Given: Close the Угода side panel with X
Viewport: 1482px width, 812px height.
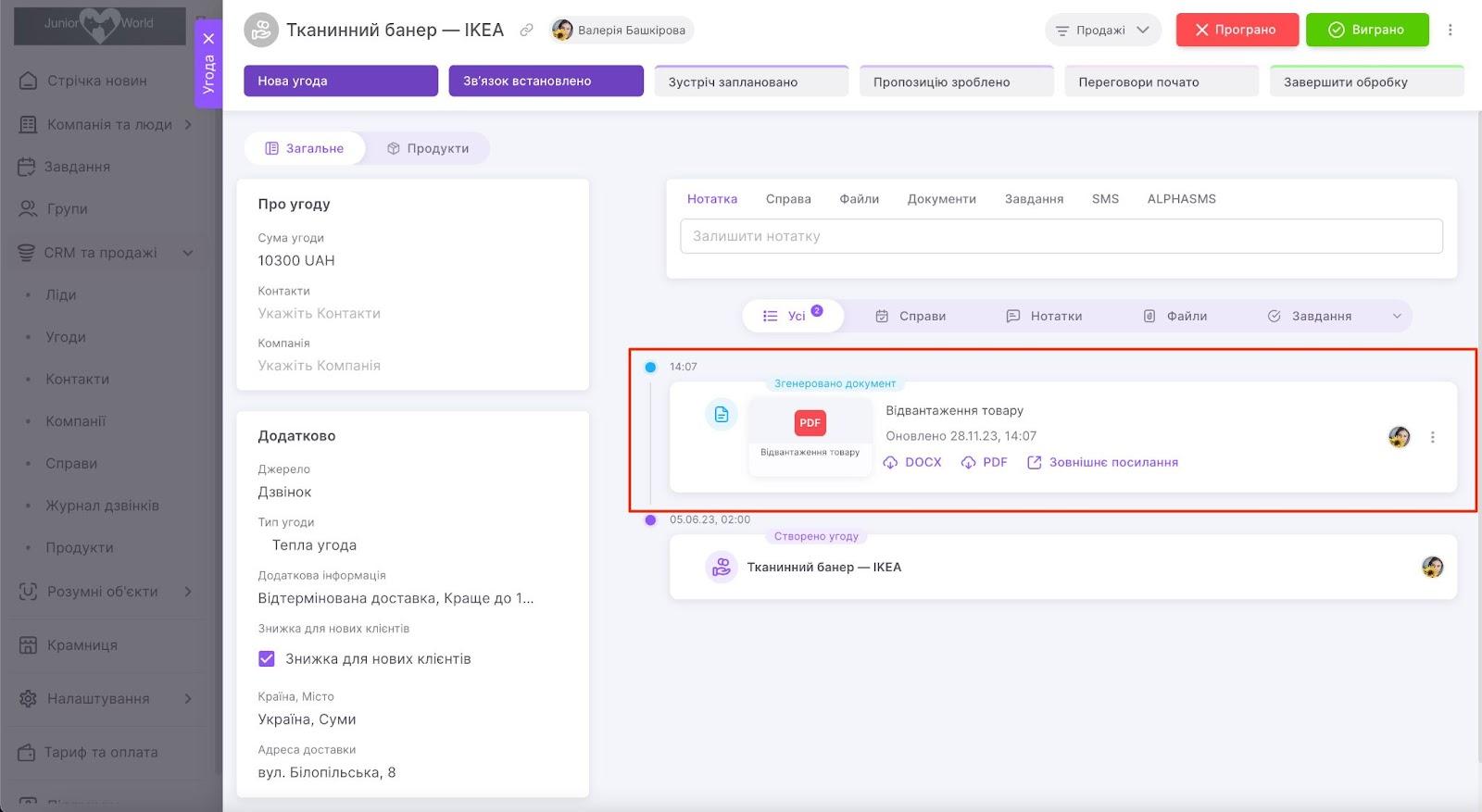Looking at the screenshot, I should (x=208, y=39).
